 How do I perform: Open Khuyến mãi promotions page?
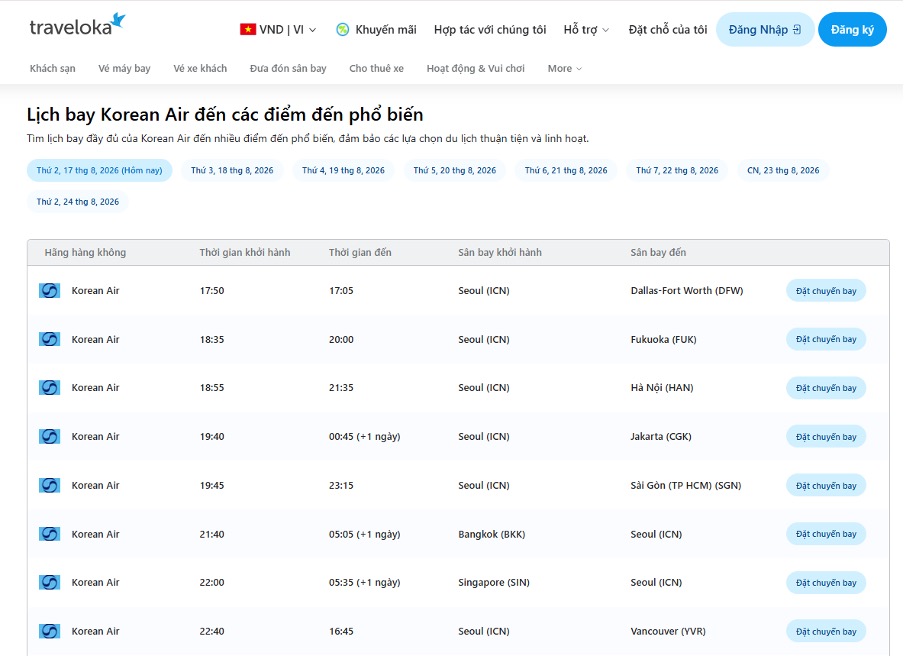(376, 29)
